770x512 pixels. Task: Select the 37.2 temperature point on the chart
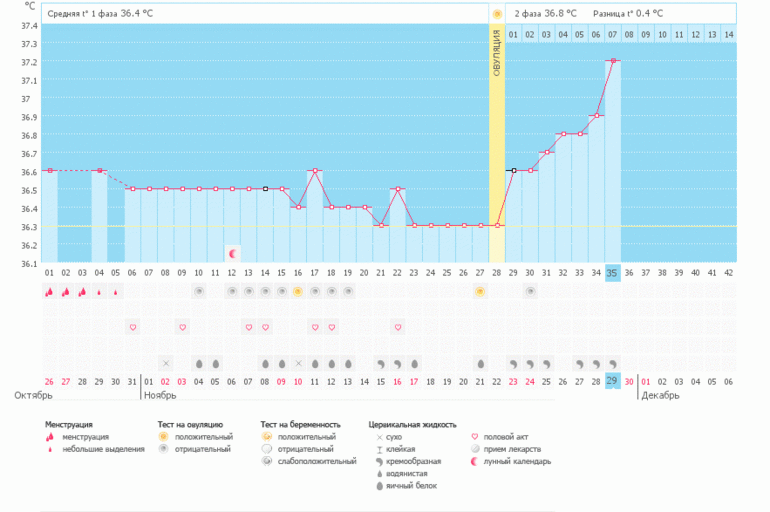(x=613, y=61)
